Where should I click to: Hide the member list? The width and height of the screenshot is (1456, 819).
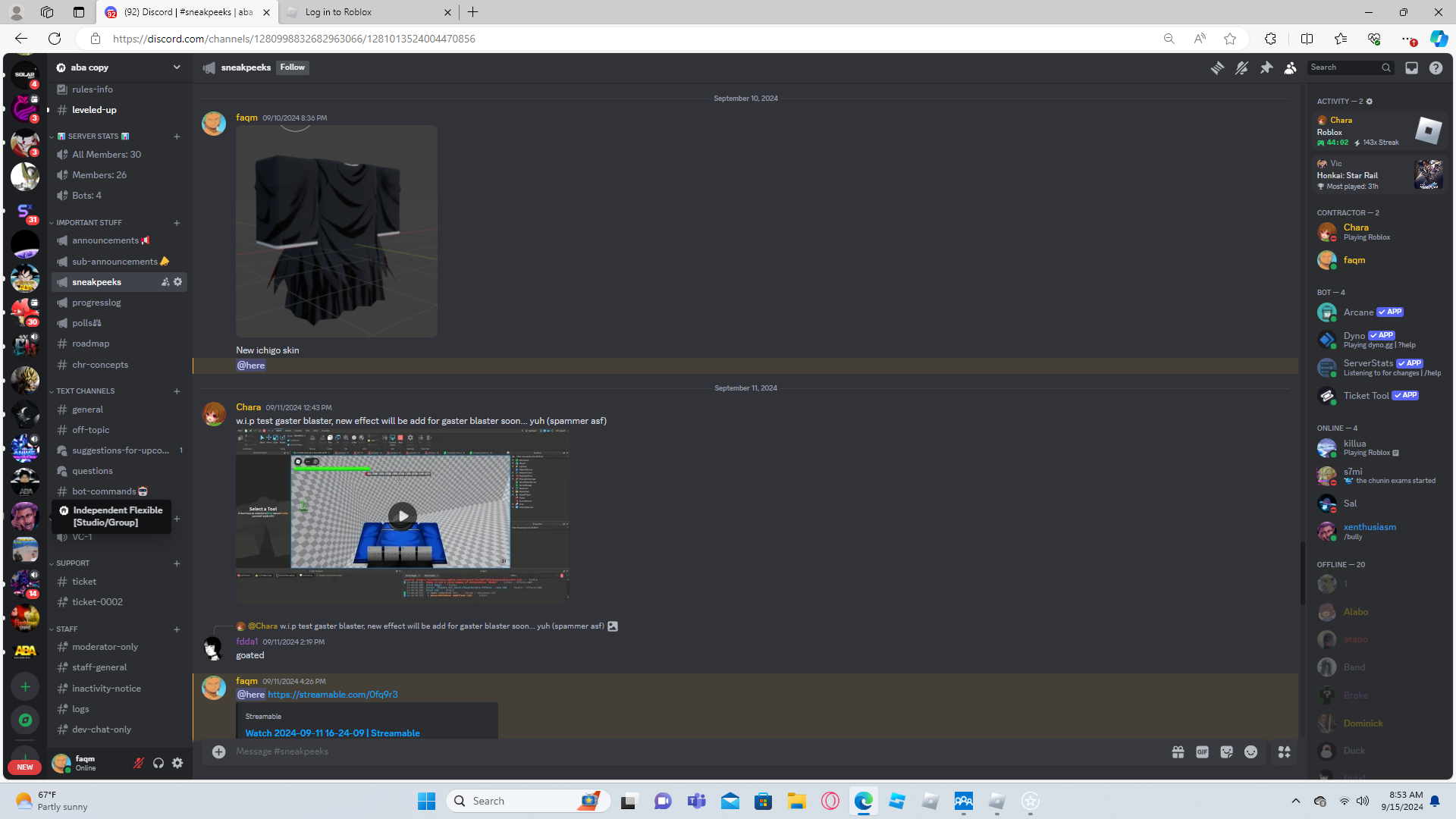coord(1291,68)
